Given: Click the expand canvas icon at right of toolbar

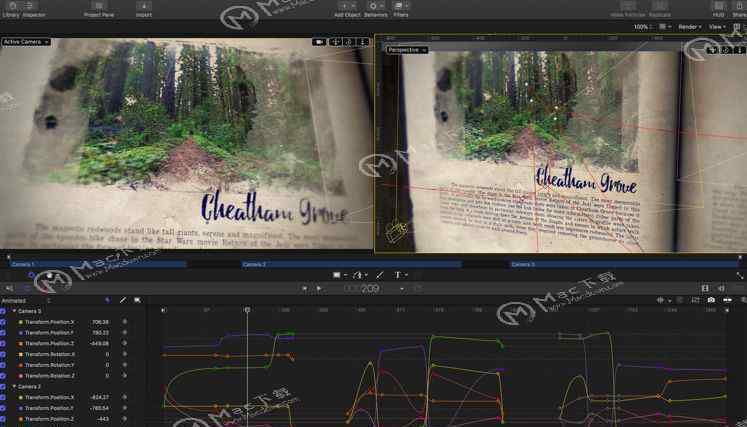Looking at the screenshot, I should [x=740, y=275].
